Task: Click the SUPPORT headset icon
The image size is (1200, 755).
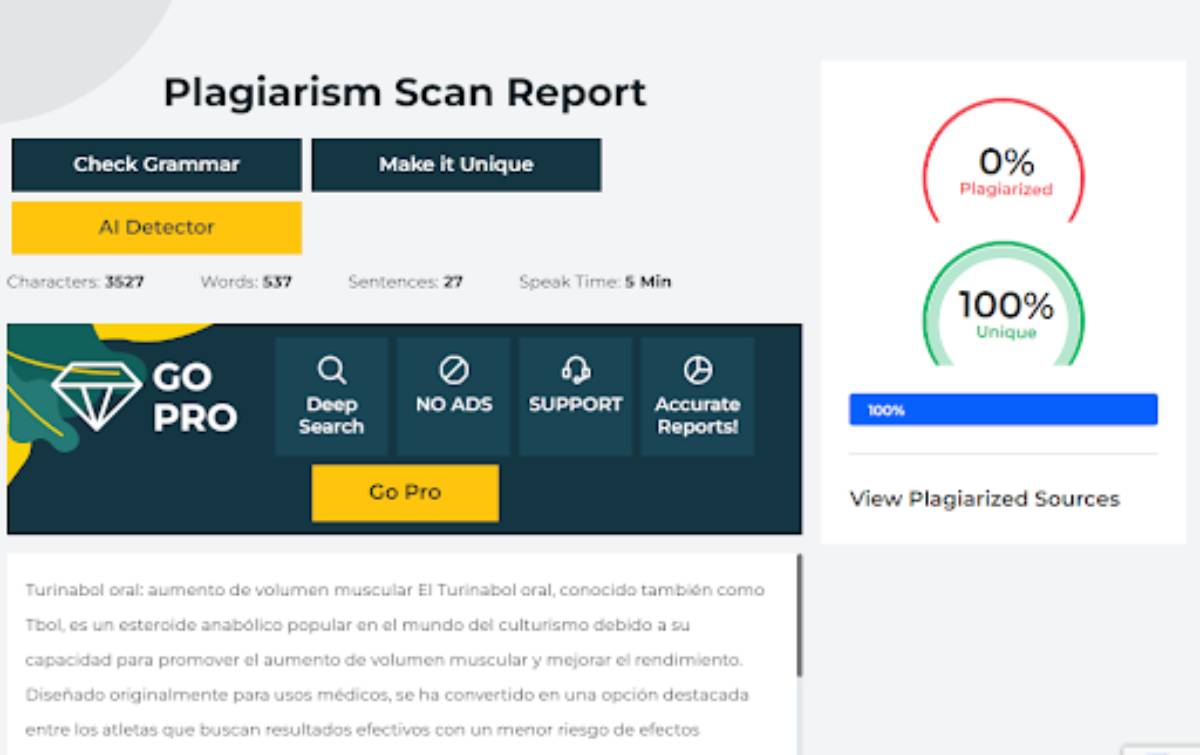Action: click(575, 371)
